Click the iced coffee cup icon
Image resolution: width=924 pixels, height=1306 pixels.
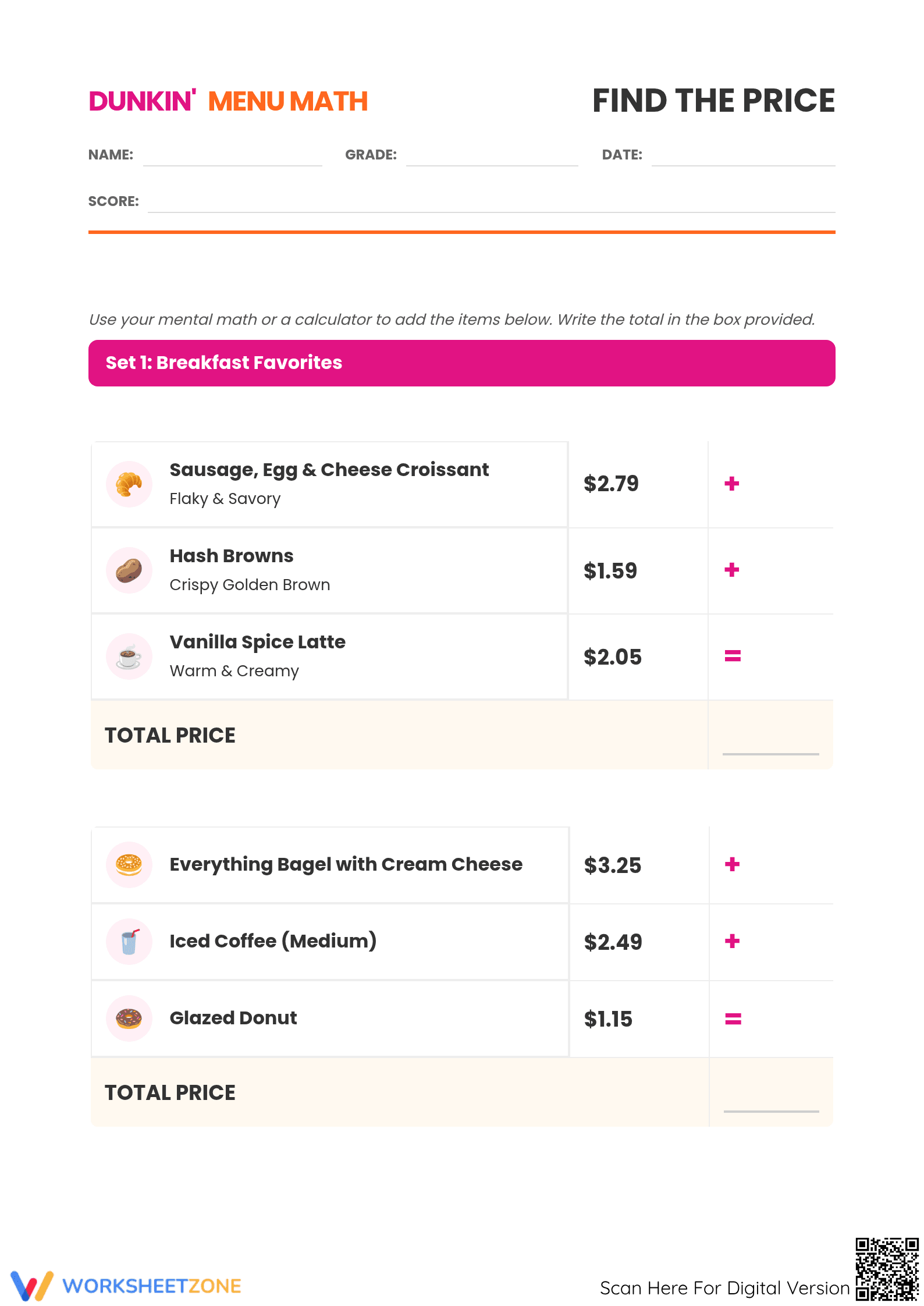click(x=129, y=942)
